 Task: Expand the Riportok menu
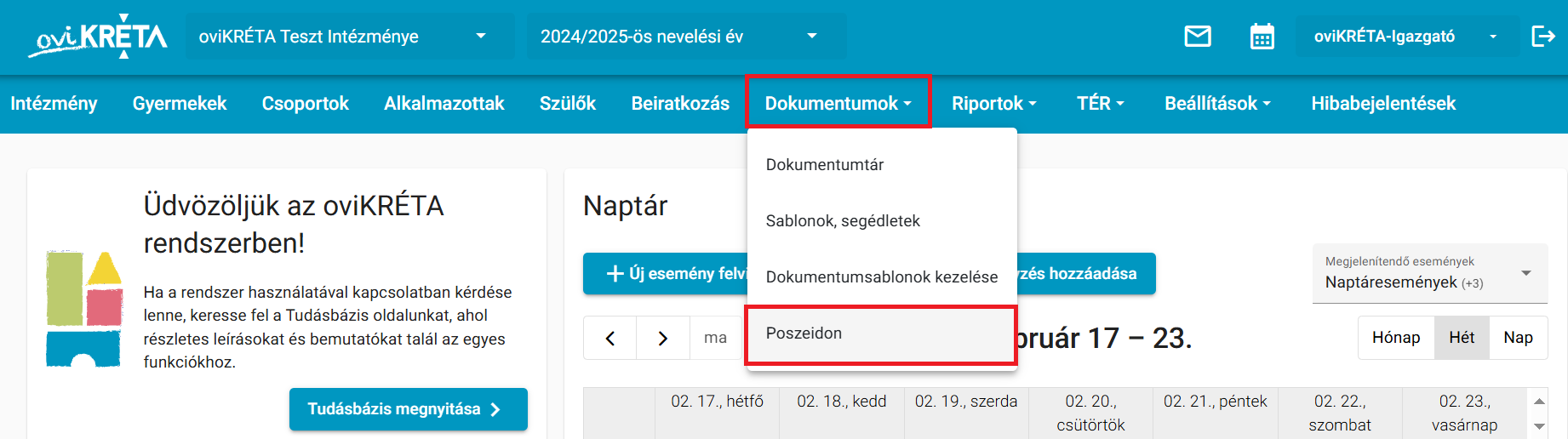[993, 104]
